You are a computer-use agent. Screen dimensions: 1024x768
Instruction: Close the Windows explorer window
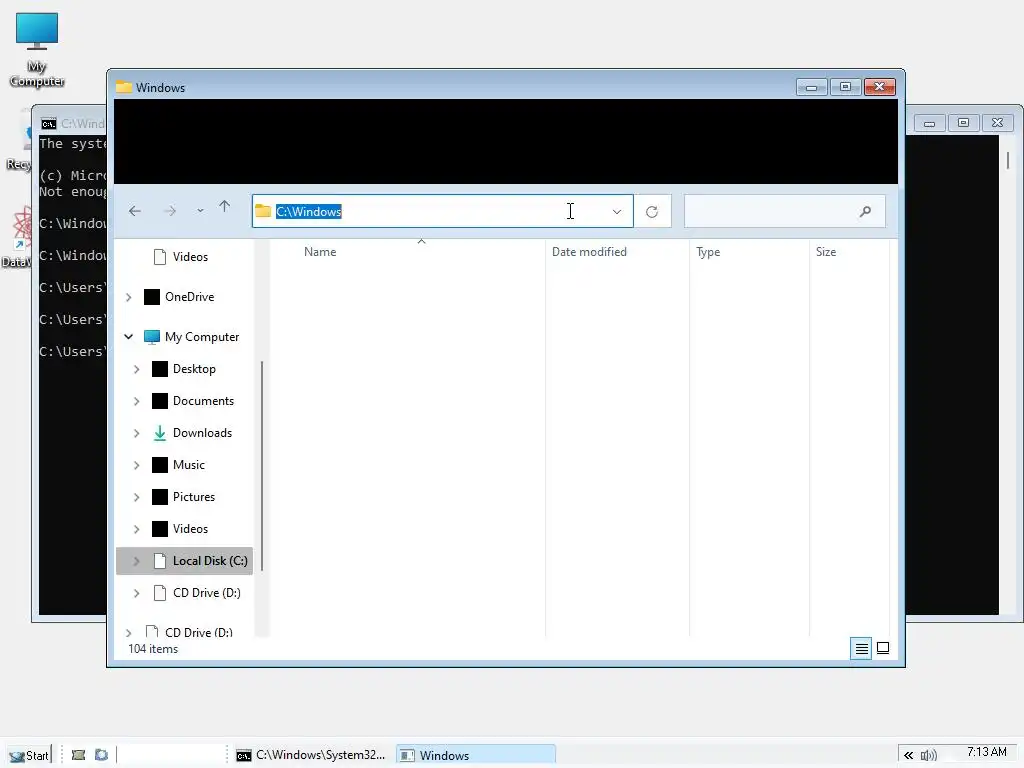point(880,88)
